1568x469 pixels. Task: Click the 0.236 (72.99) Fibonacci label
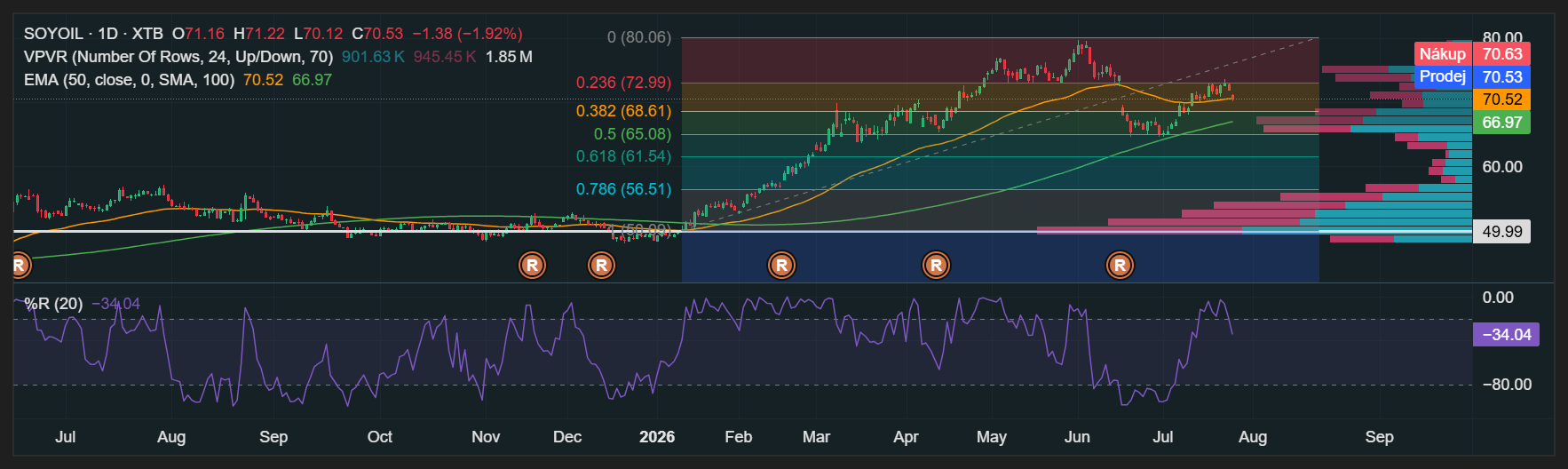[x=623, y=83]
